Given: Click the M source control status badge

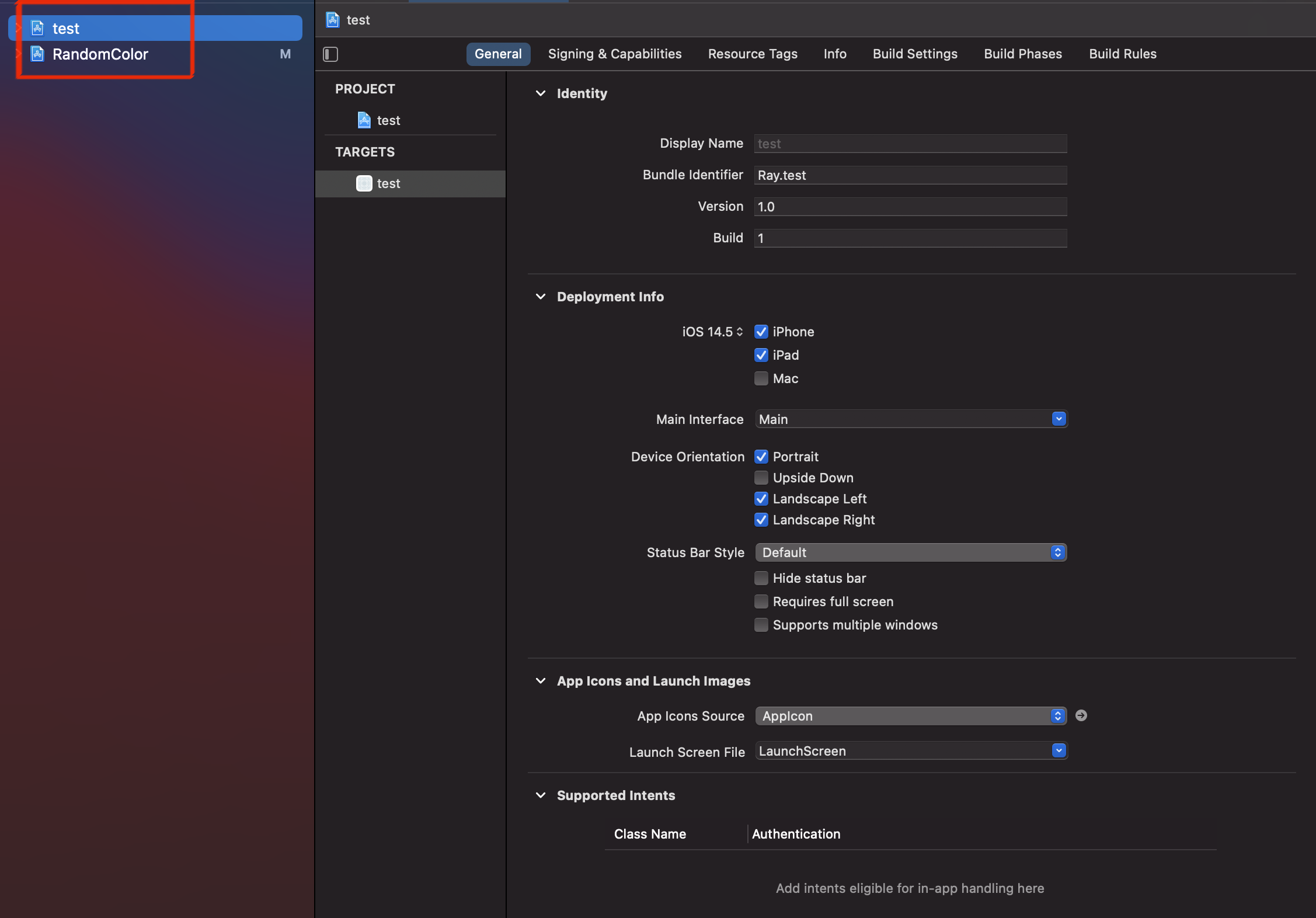Looking at the screenshot, I should pyautogui.click(x=285, y=54).
